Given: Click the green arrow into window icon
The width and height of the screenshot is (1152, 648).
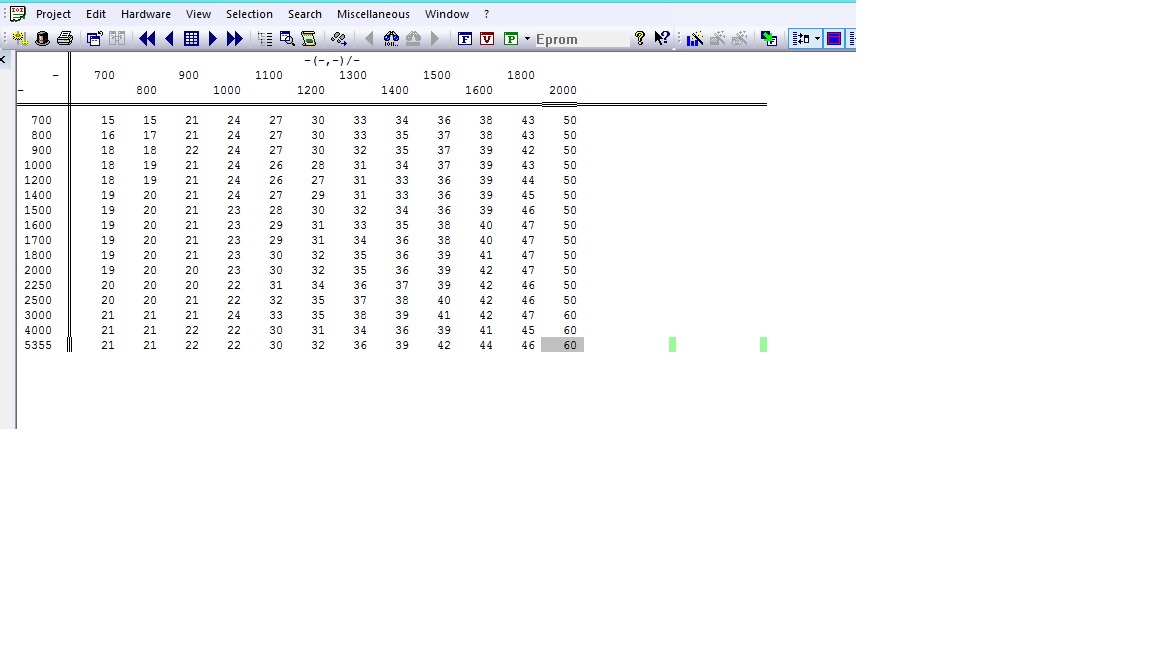Looking at the screenshot, I should pyautogui.click(x=769, y=39).
